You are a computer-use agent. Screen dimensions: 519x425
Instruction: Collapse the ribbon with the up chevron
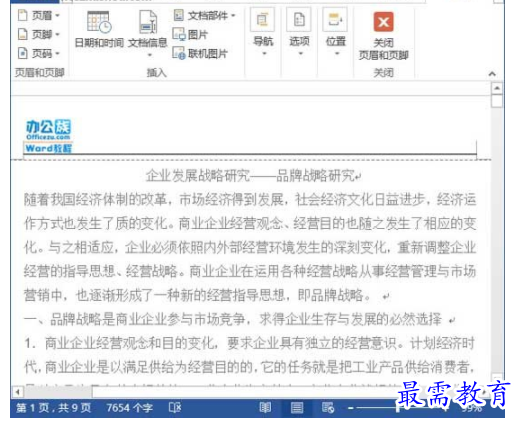point(492,74)
